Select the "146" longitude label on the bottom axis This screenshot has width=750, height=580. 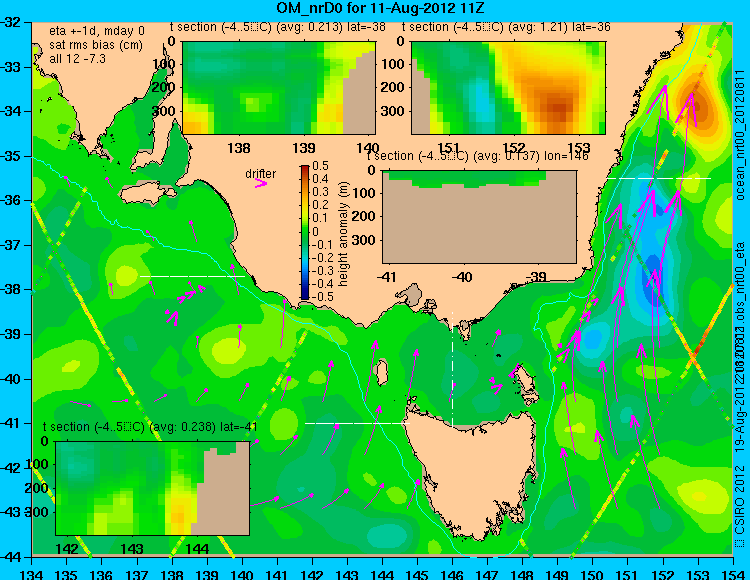coord(452,574)
